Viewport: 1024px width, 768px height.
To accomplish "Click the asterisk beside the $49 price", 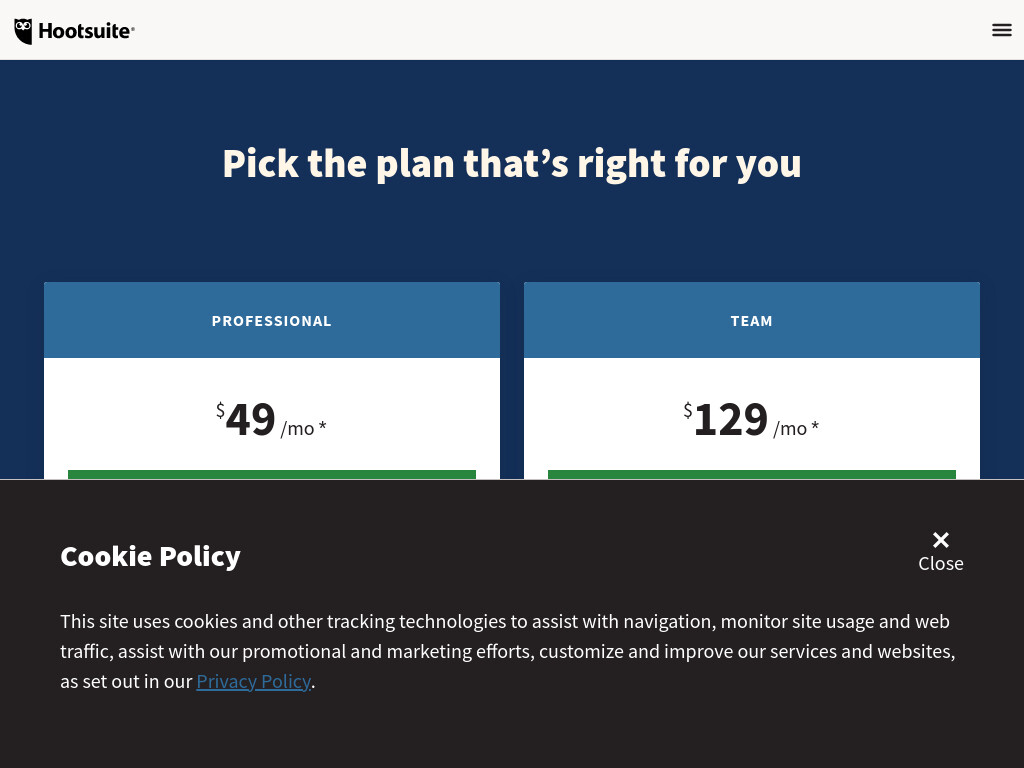I will click(x=322, y=426).
